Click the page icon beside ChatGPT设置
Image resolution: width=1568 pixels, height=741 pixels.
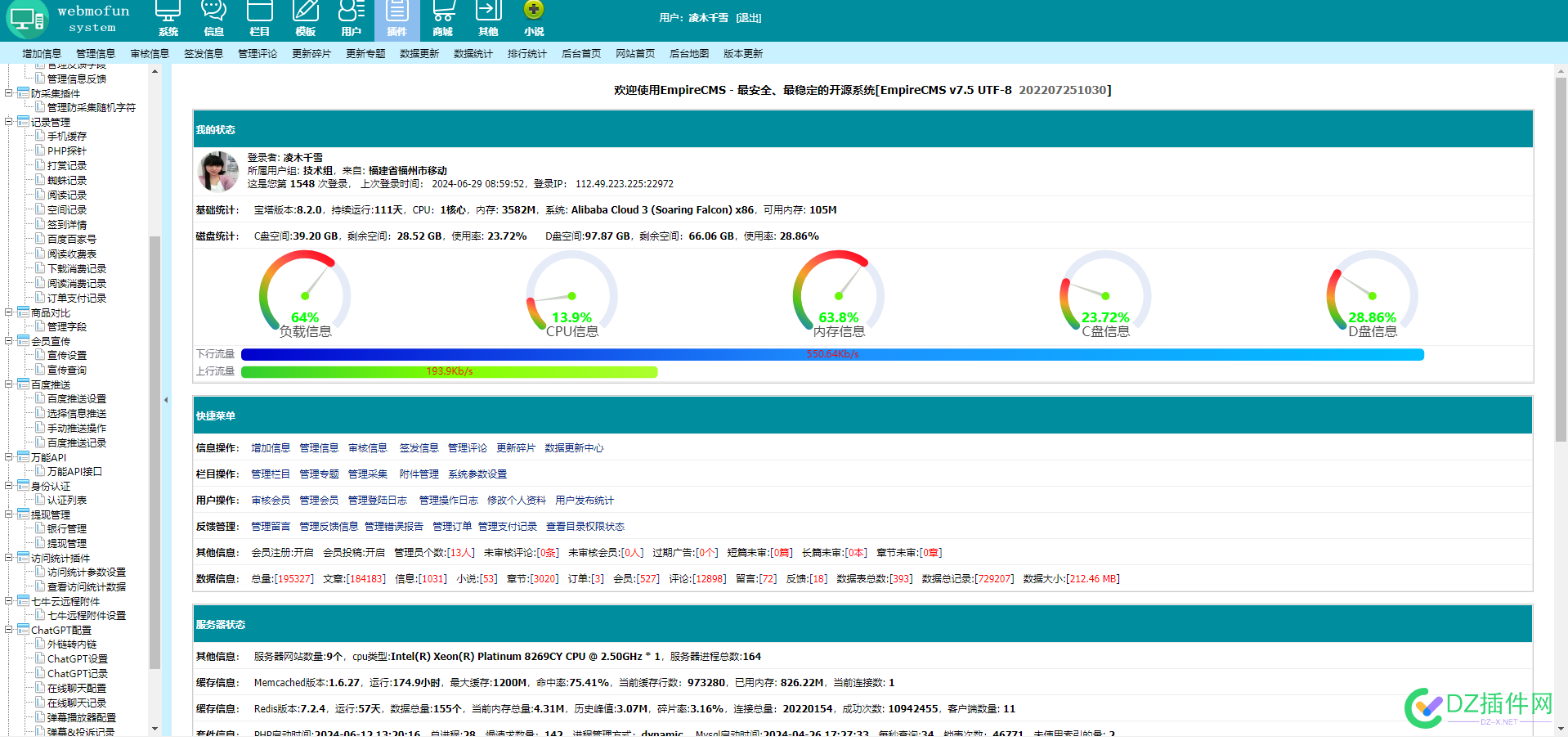pyautogui.click(x=40, y=658)
